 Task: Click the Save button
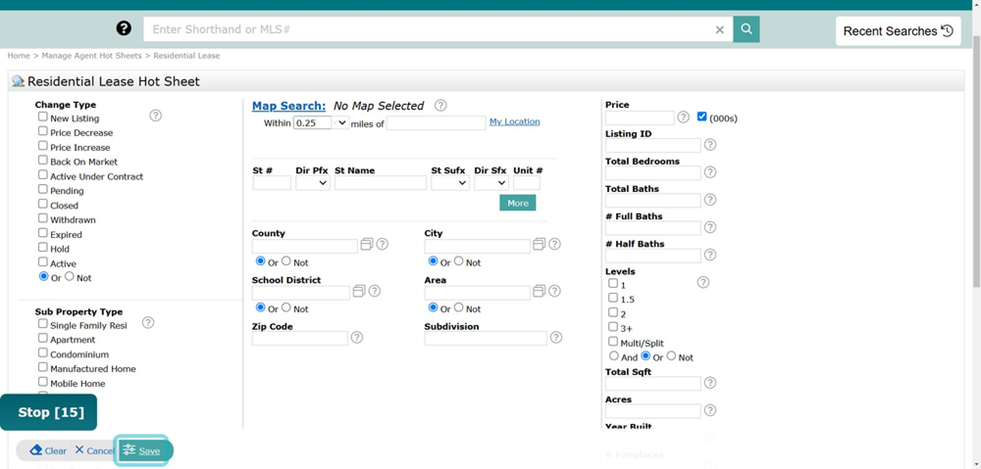coord(142,450)
